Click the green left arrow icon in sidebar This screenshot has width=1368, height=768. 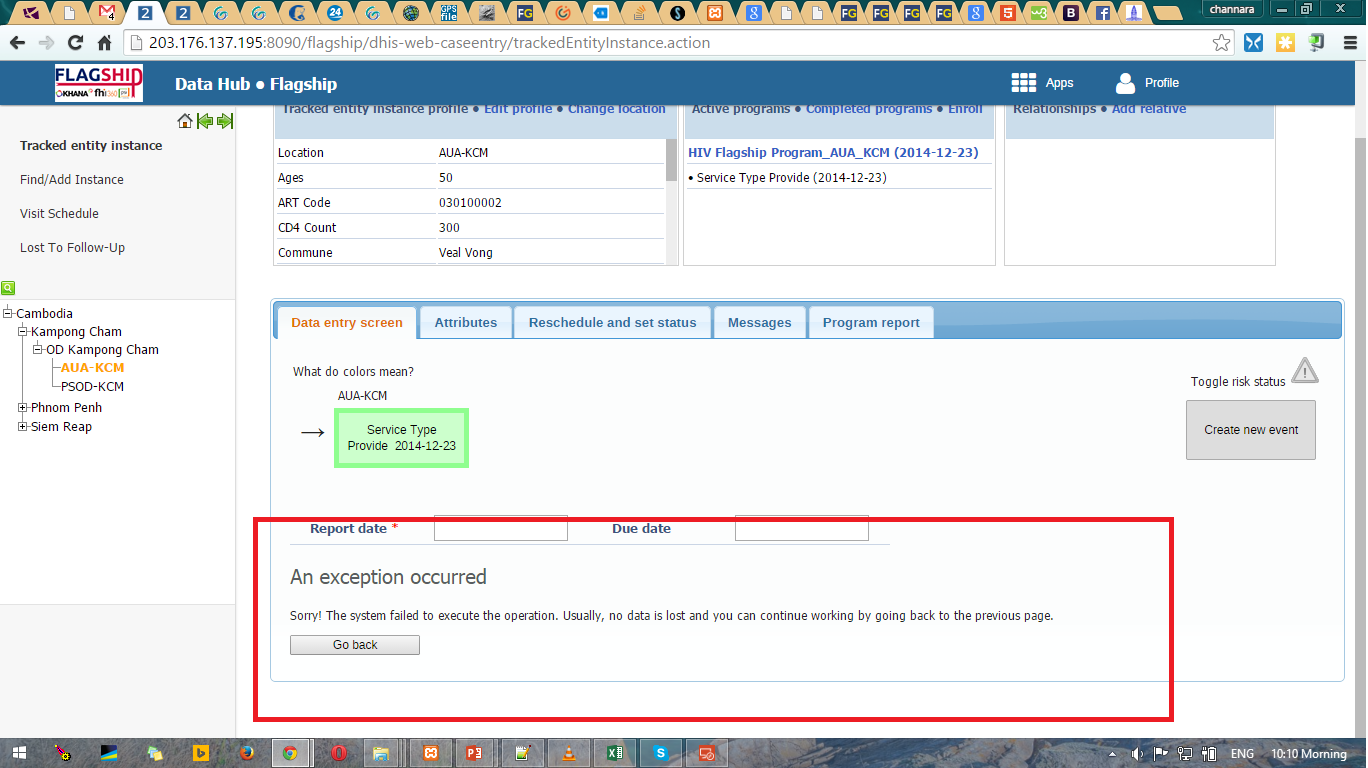coord(205,121)
